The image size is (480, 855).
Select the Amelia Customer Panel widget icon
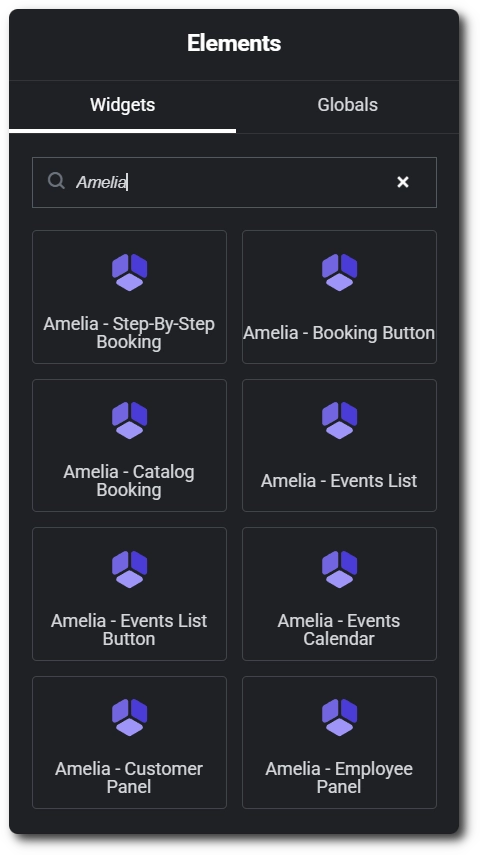[129, 718]
